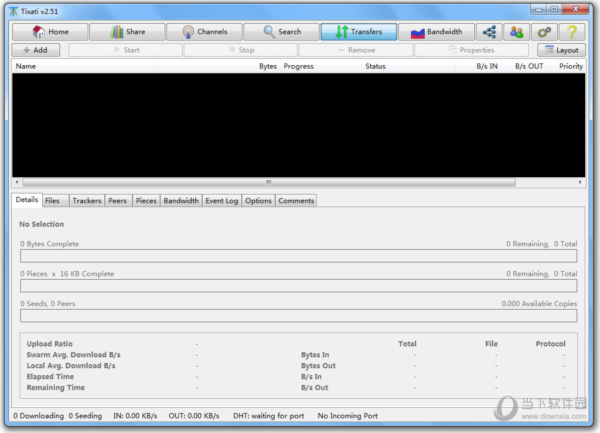Click the Stop transfer button

(241, 50)
